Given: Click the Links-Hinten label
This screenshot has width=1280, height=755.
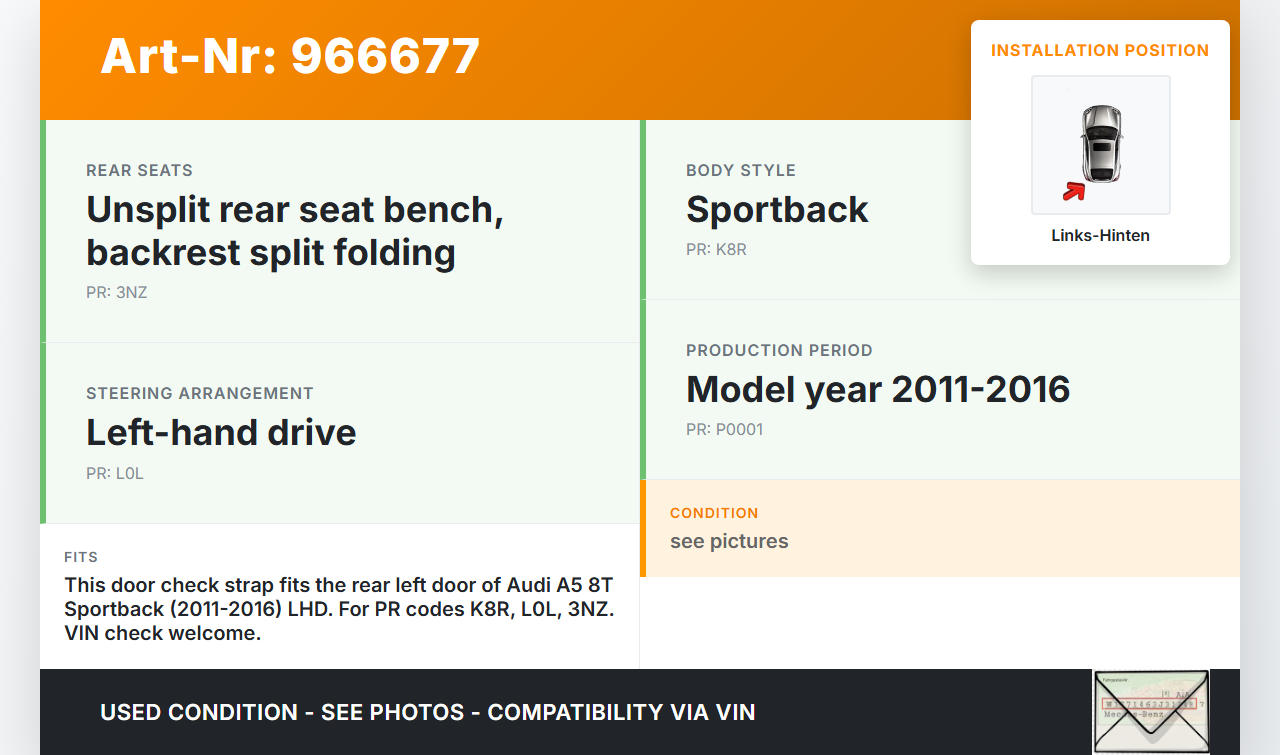Looking at the screenshot, I should (1100, 236).
